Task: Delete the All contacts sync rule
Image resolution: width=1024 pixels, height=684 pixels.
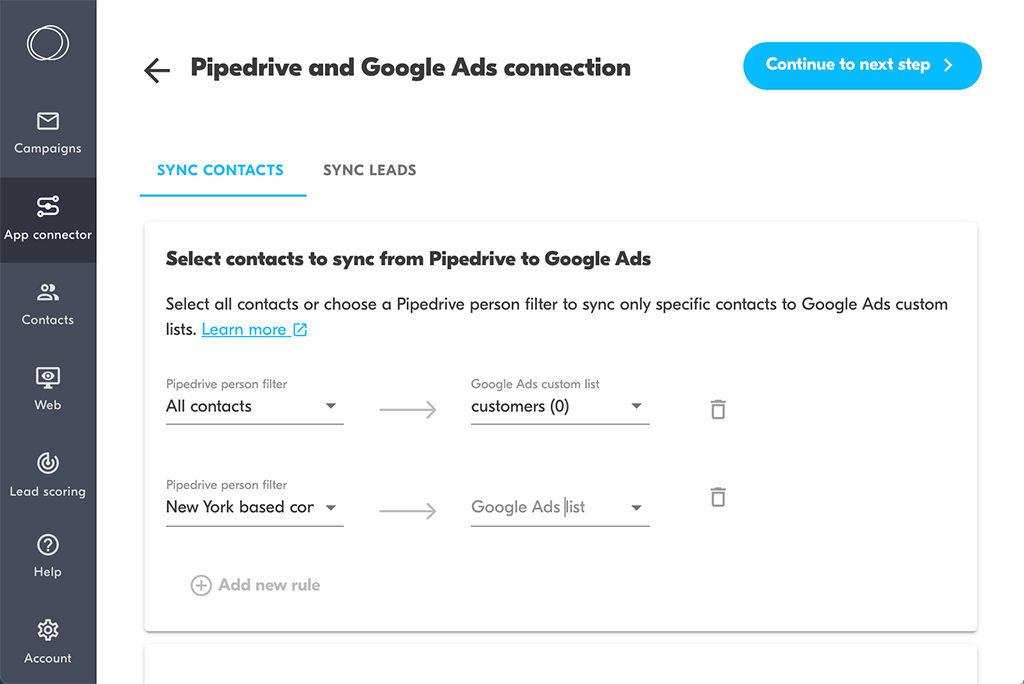Action: pos(717,408)
